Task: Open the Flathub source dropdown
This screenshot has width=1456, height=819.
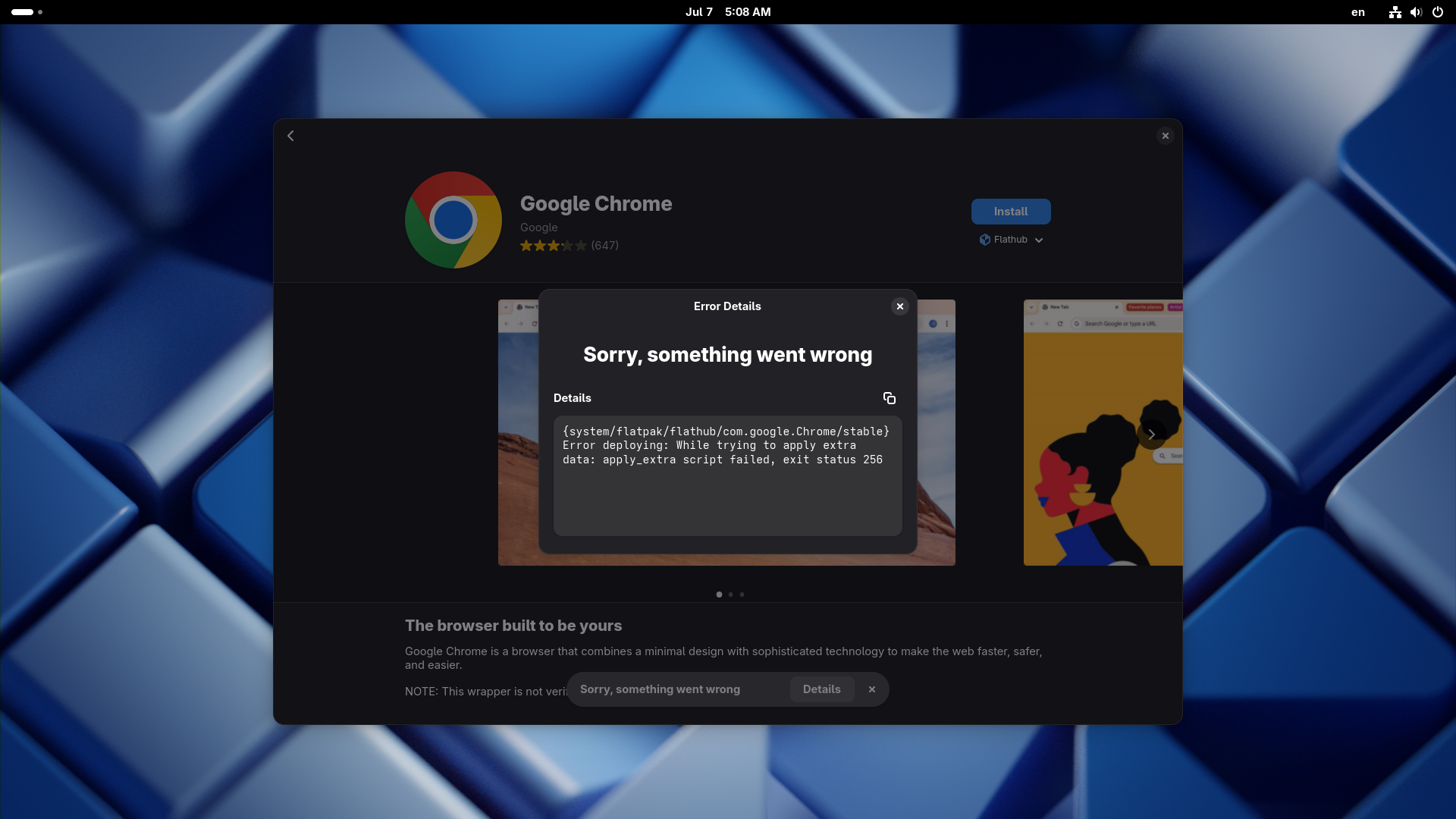Action: coord(1012,240)
